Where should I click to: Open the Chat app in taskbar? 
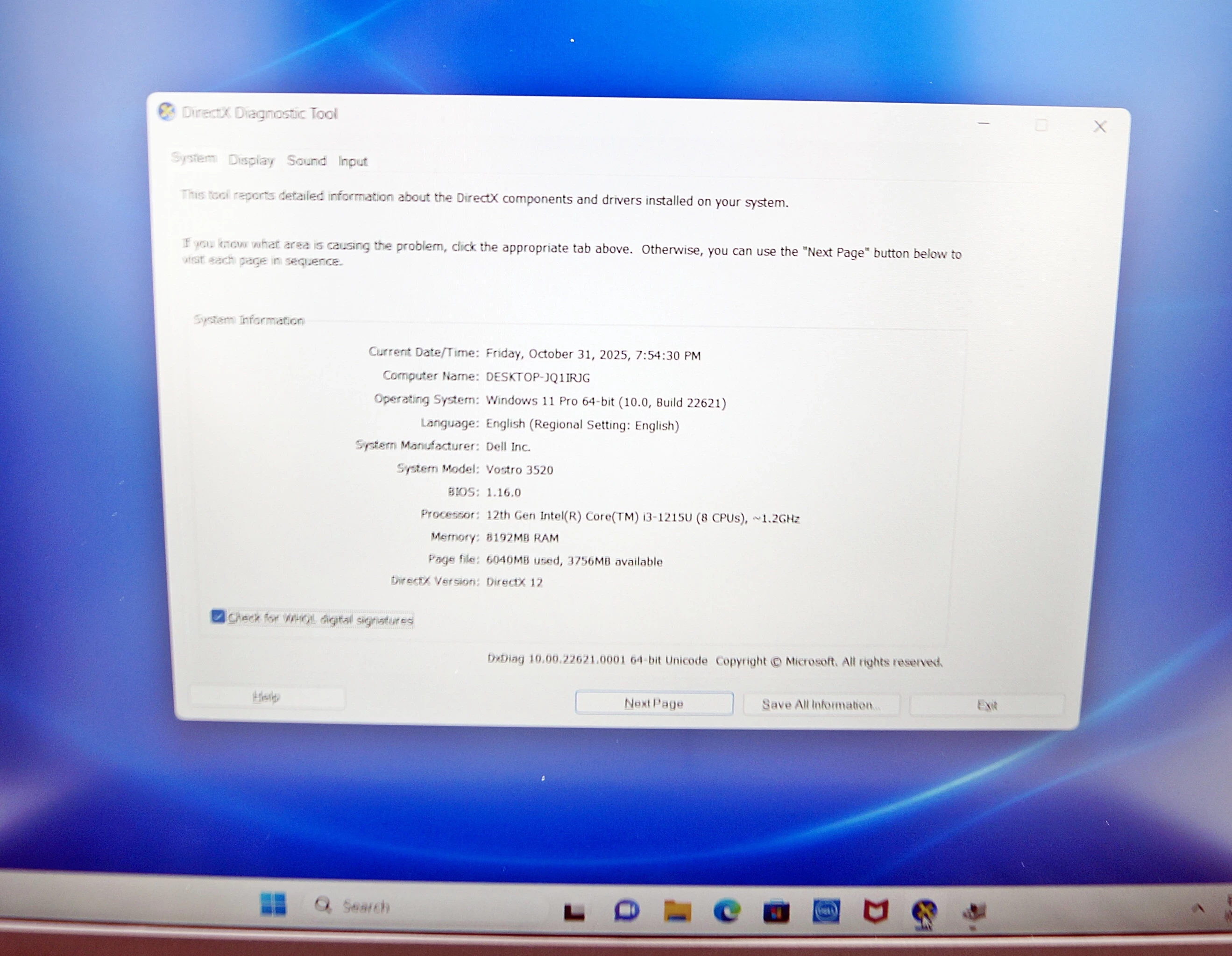[x=626, y=910]
